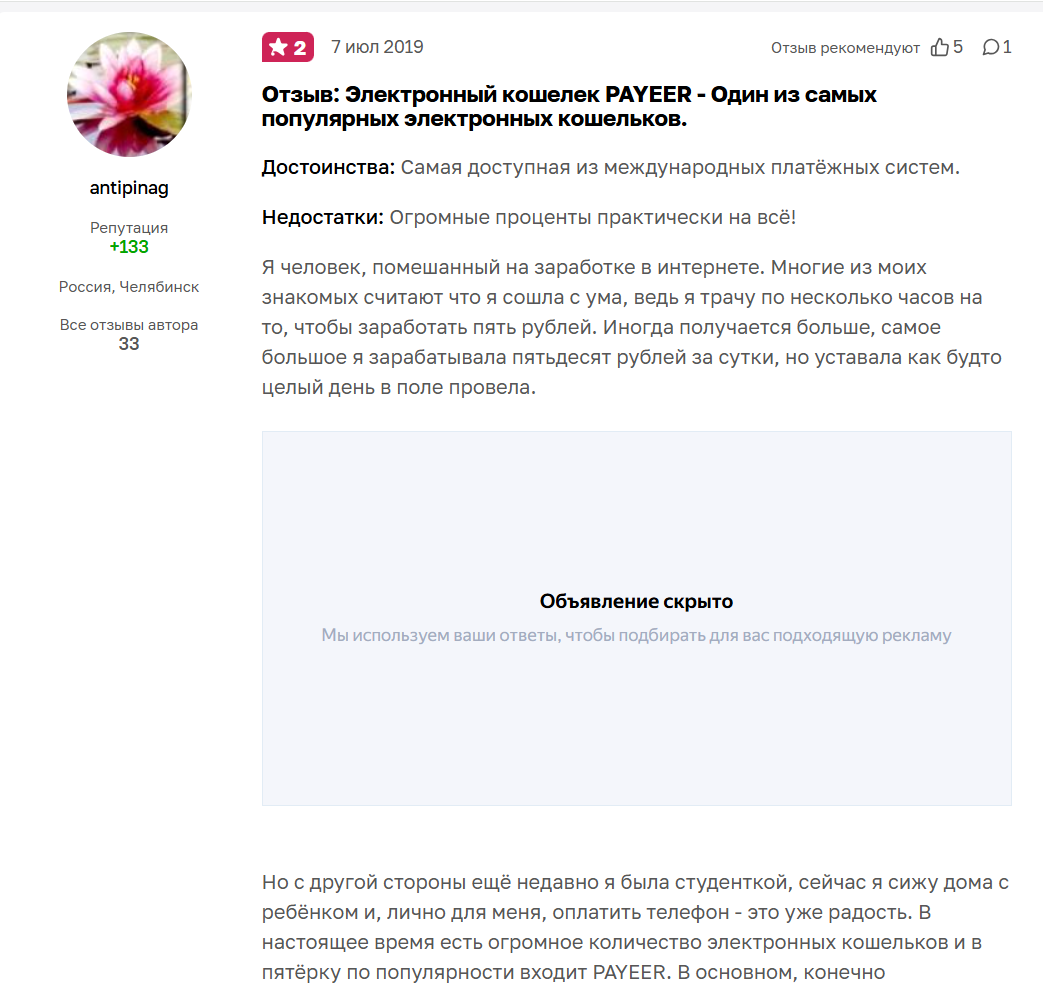Click the review title about PAYEER
The width and height of the screenshot is (1043, 984).
(569, 106)
